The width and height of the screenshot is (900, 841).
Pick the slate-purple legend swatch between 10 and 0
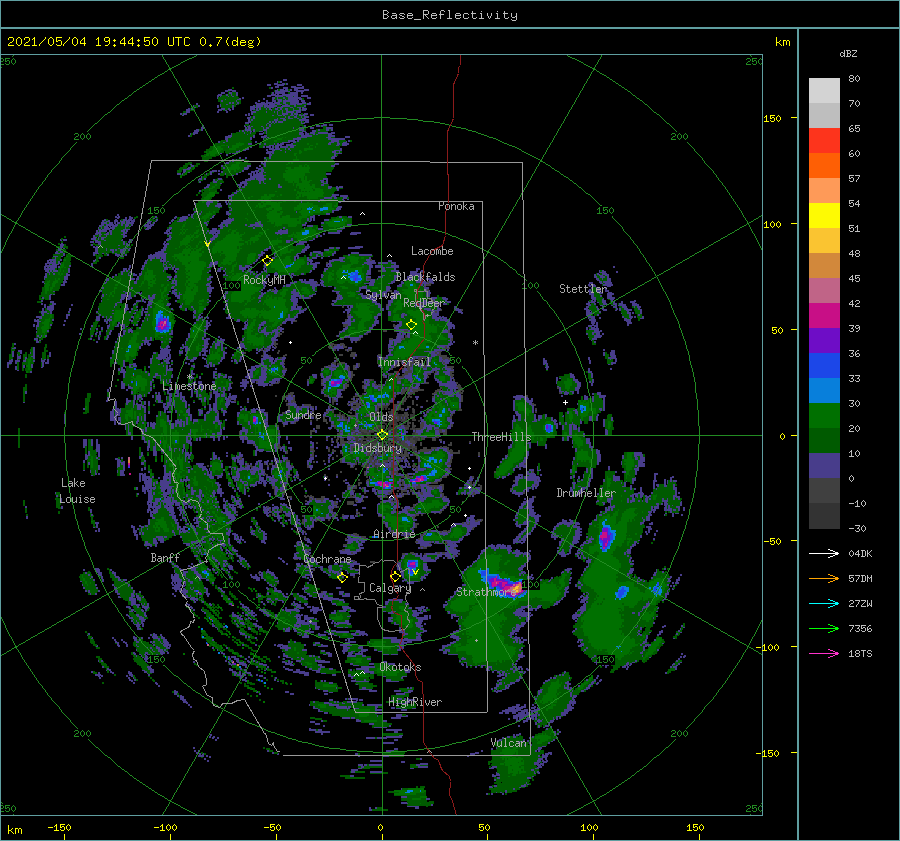pos(824,466)
